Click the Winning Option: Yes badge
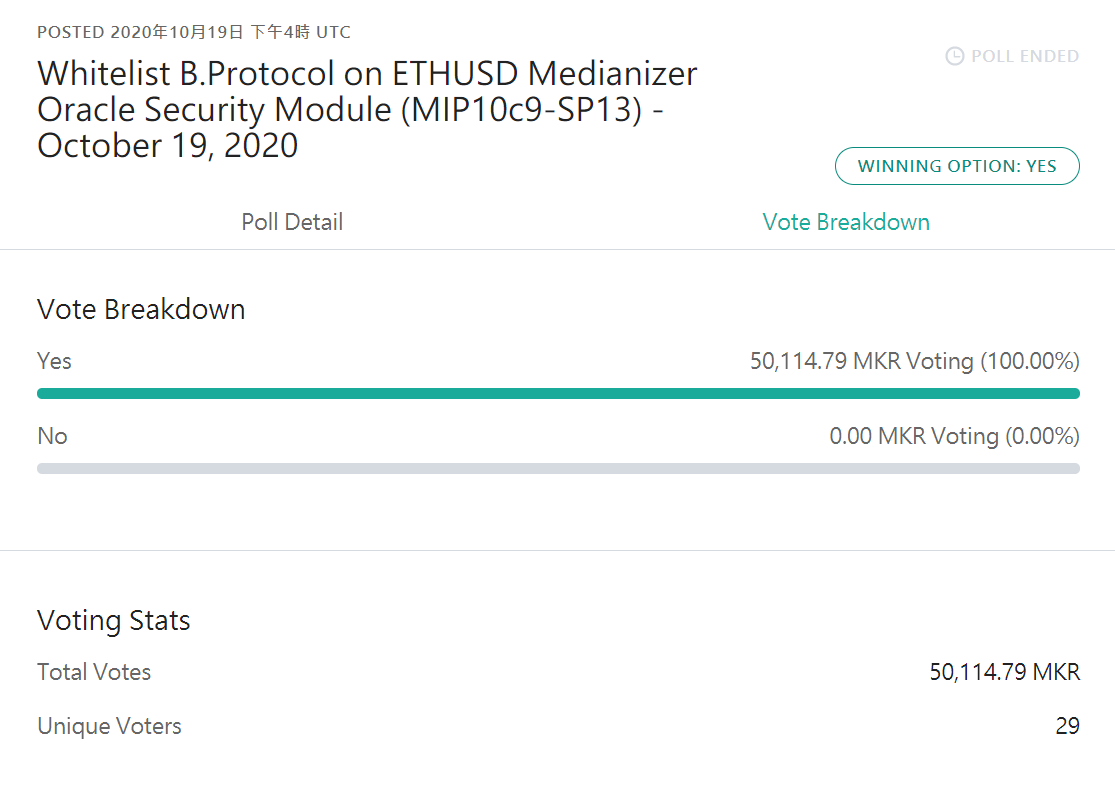The image size is (1115, 785). (x=957, y=166)
